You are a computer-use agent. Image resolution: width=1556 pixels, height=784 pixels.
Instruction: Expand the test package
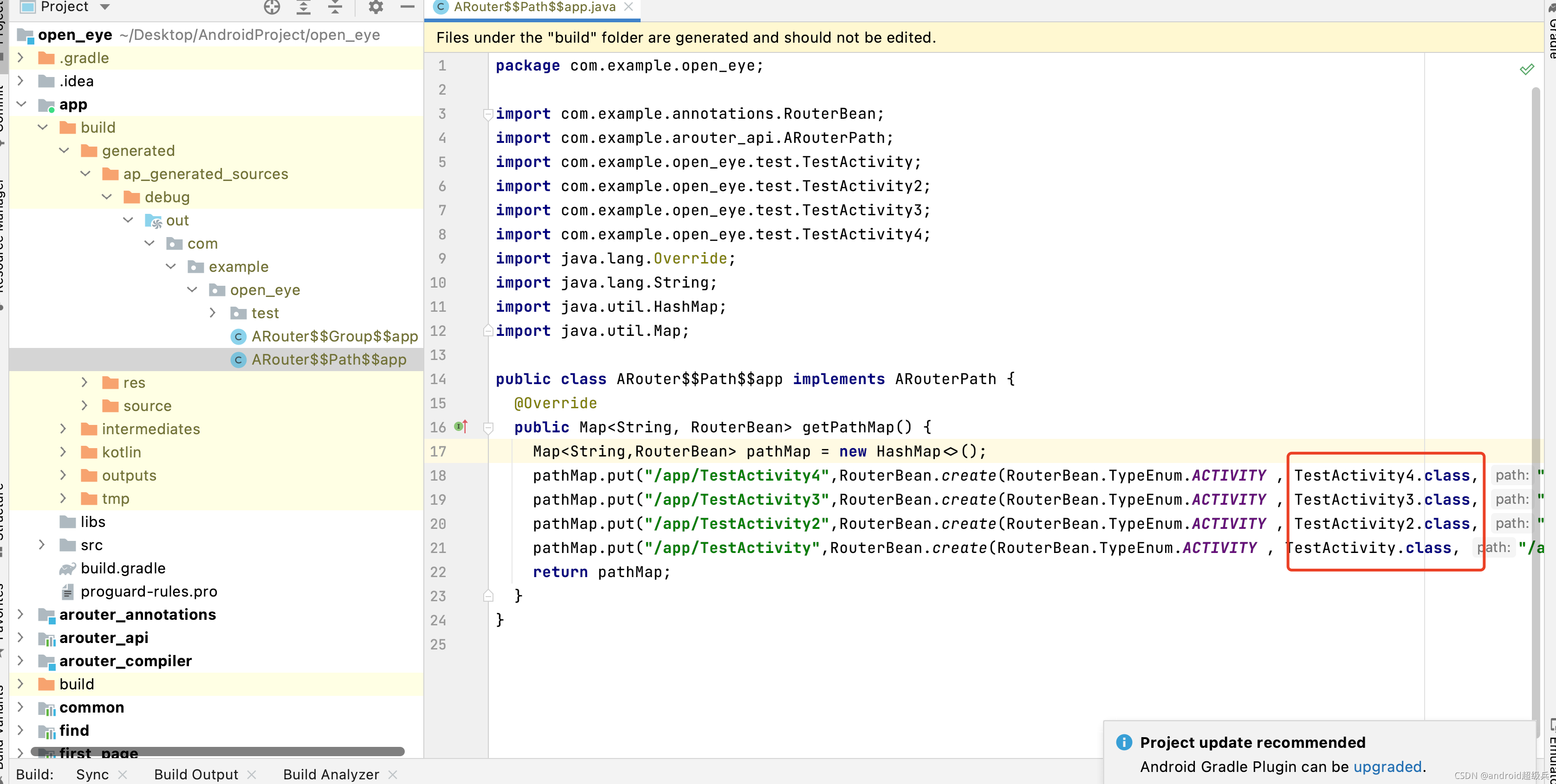tap(213, 313)
